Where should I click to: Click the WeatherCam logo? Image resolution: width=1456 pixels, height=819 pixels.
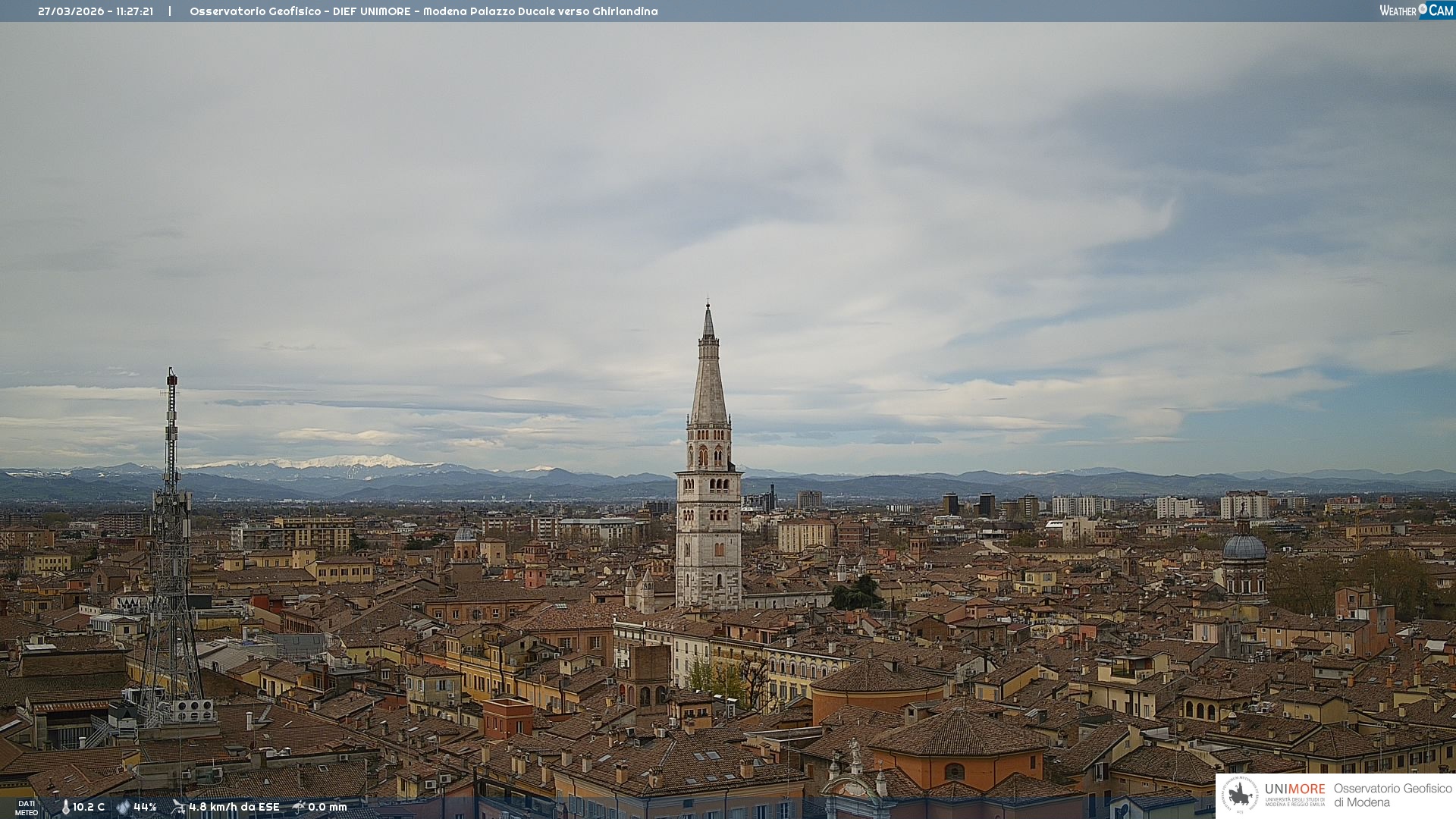(1416, 11)
